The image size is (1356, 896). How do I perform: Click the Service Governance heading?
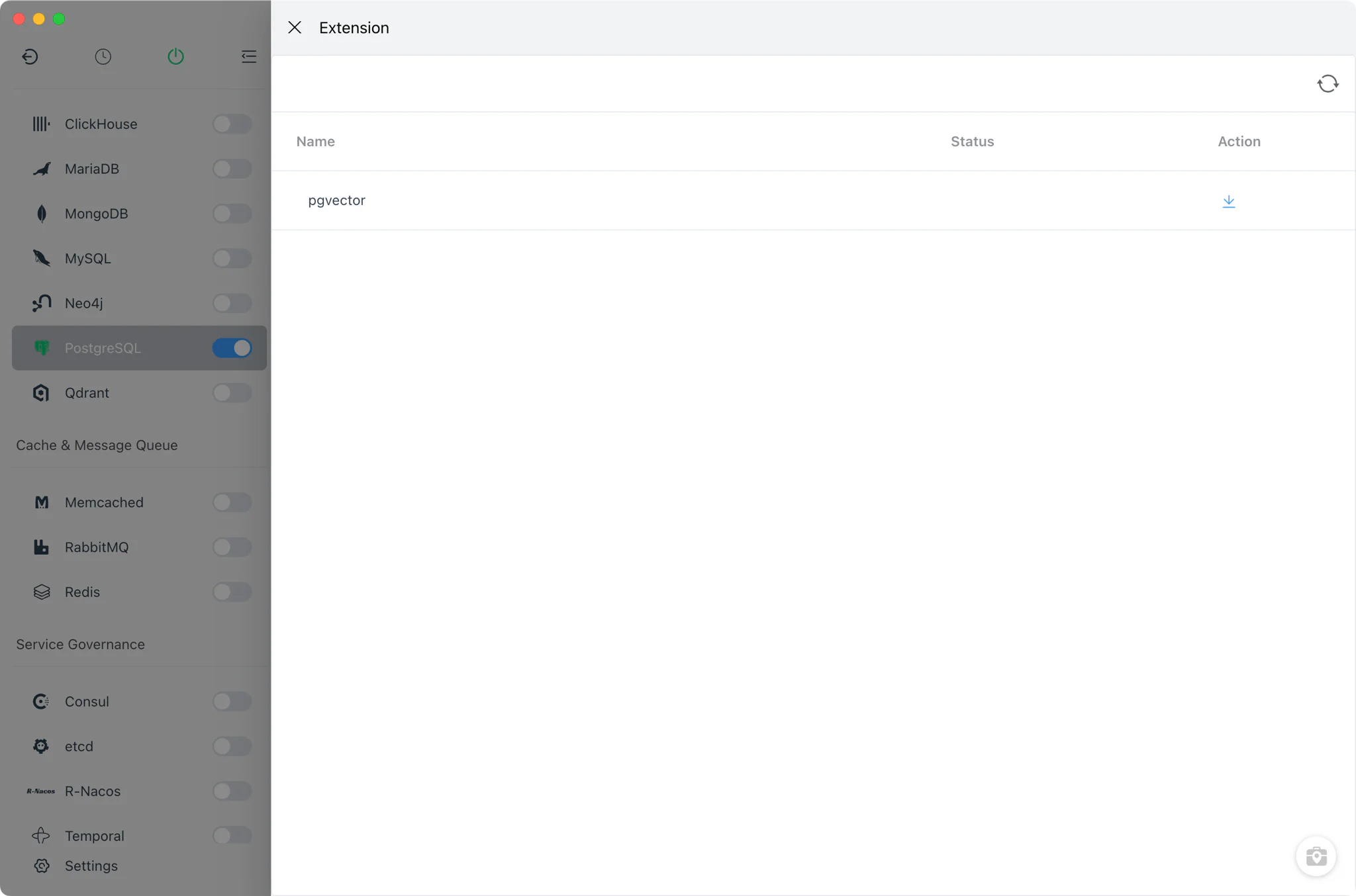pos(80,645)
